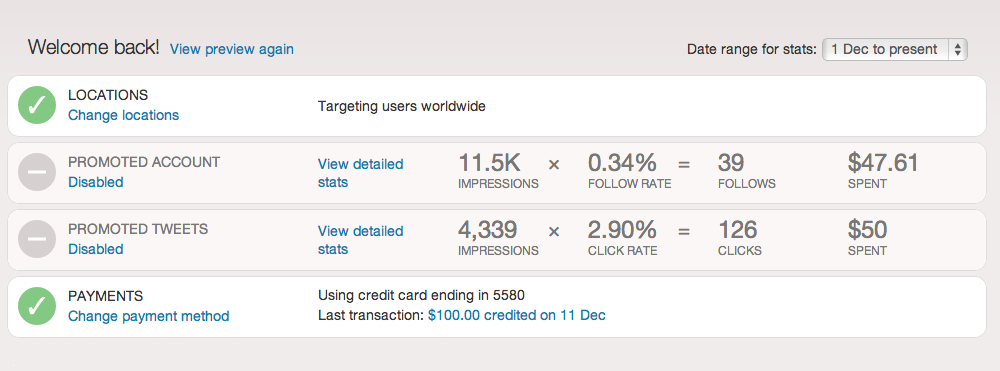The height and width of the screenshot is (371, 1000).
Task: Open Change payment method link
Action: 149,316
